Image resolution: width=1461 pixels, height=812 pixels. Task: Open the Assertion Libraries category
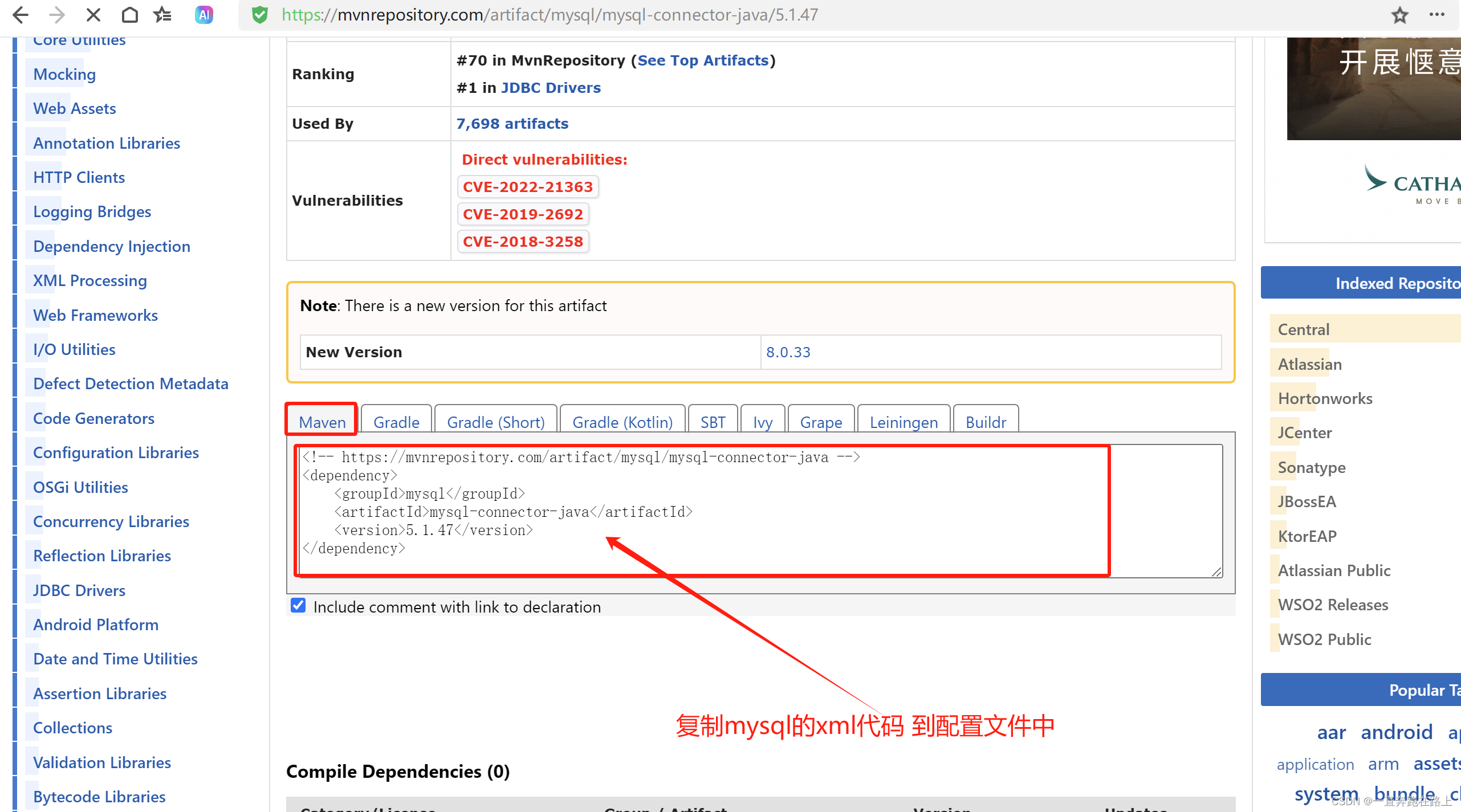(100, 693)
